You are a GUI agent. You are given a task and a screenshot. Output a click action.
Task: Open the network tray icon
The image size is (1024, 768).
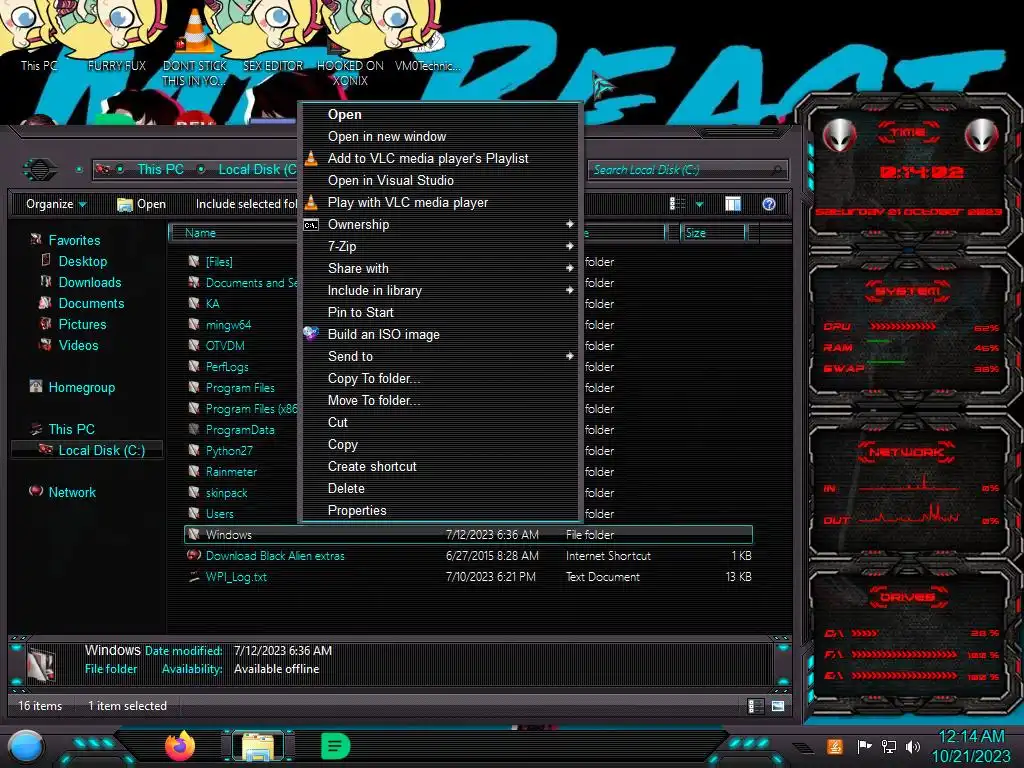(888, 746)
